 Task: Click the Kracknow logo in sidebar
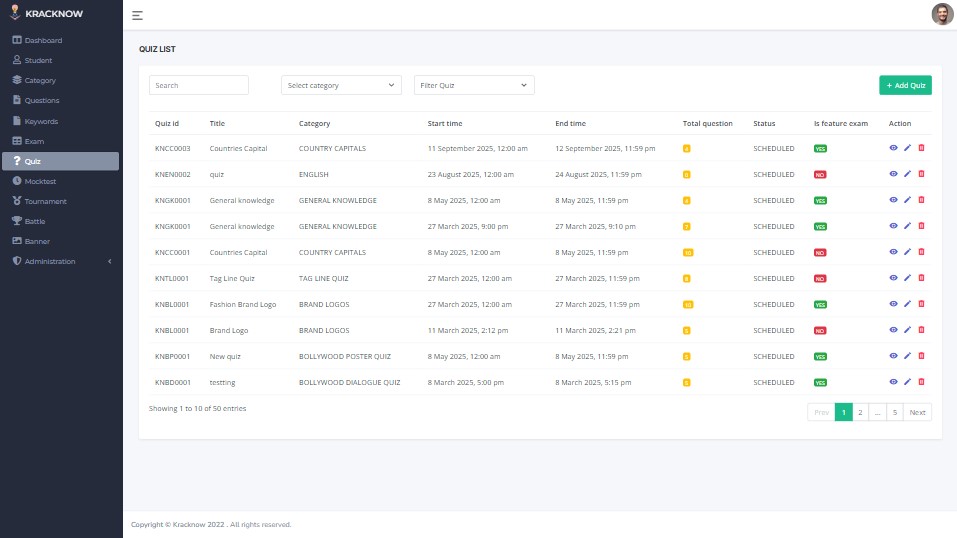coord(48,14)
